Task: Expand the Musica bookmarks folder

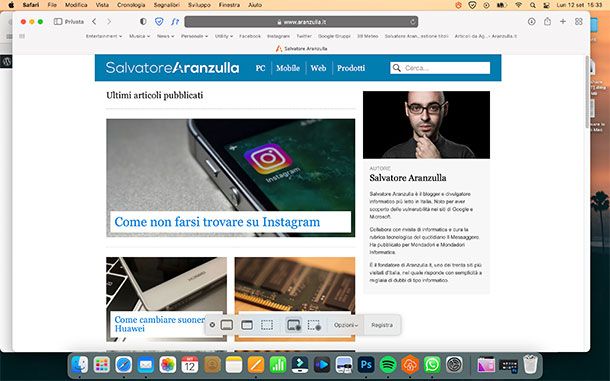Action: coord(139,36)
